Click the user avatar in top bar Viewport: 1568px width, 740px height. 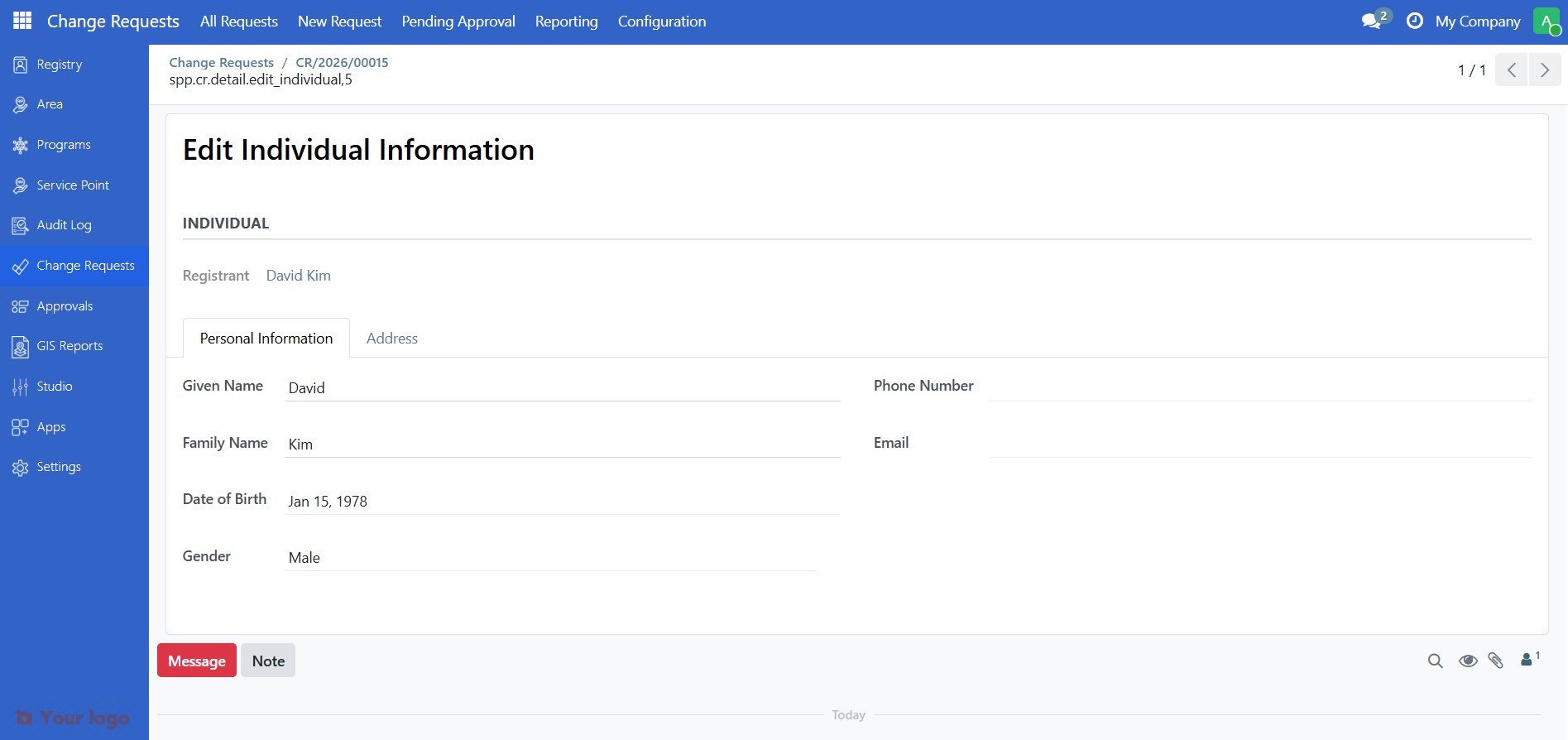[x=1546, y=22]
